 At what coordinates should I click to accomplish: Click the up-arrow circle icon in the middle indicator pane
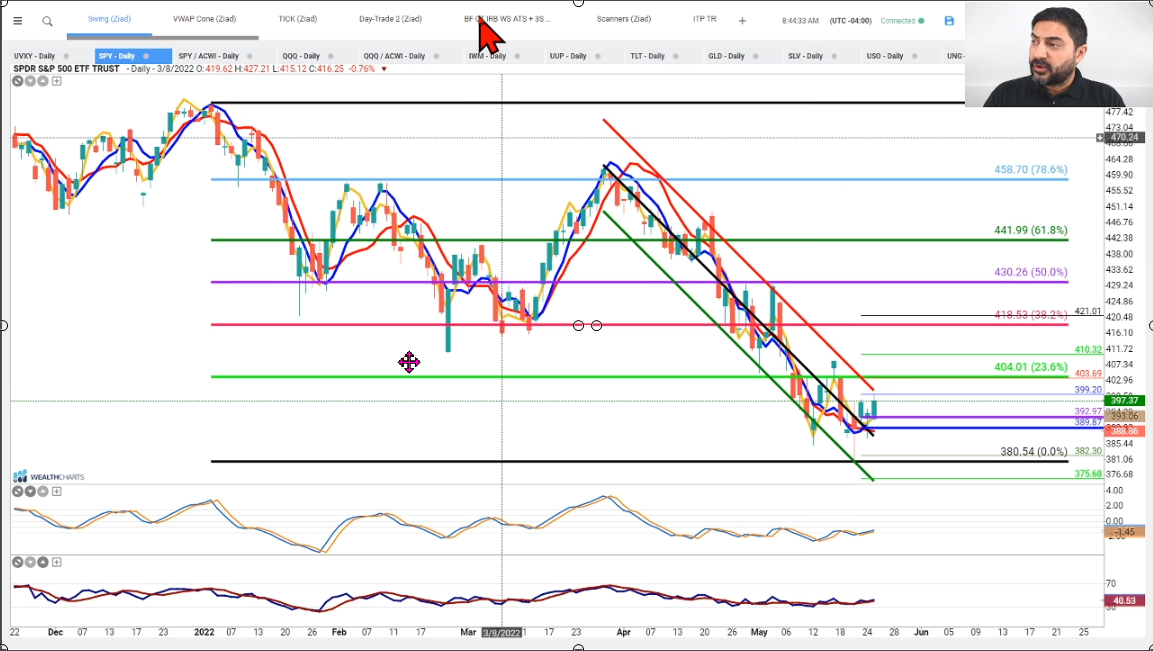[x=43, y=491]
